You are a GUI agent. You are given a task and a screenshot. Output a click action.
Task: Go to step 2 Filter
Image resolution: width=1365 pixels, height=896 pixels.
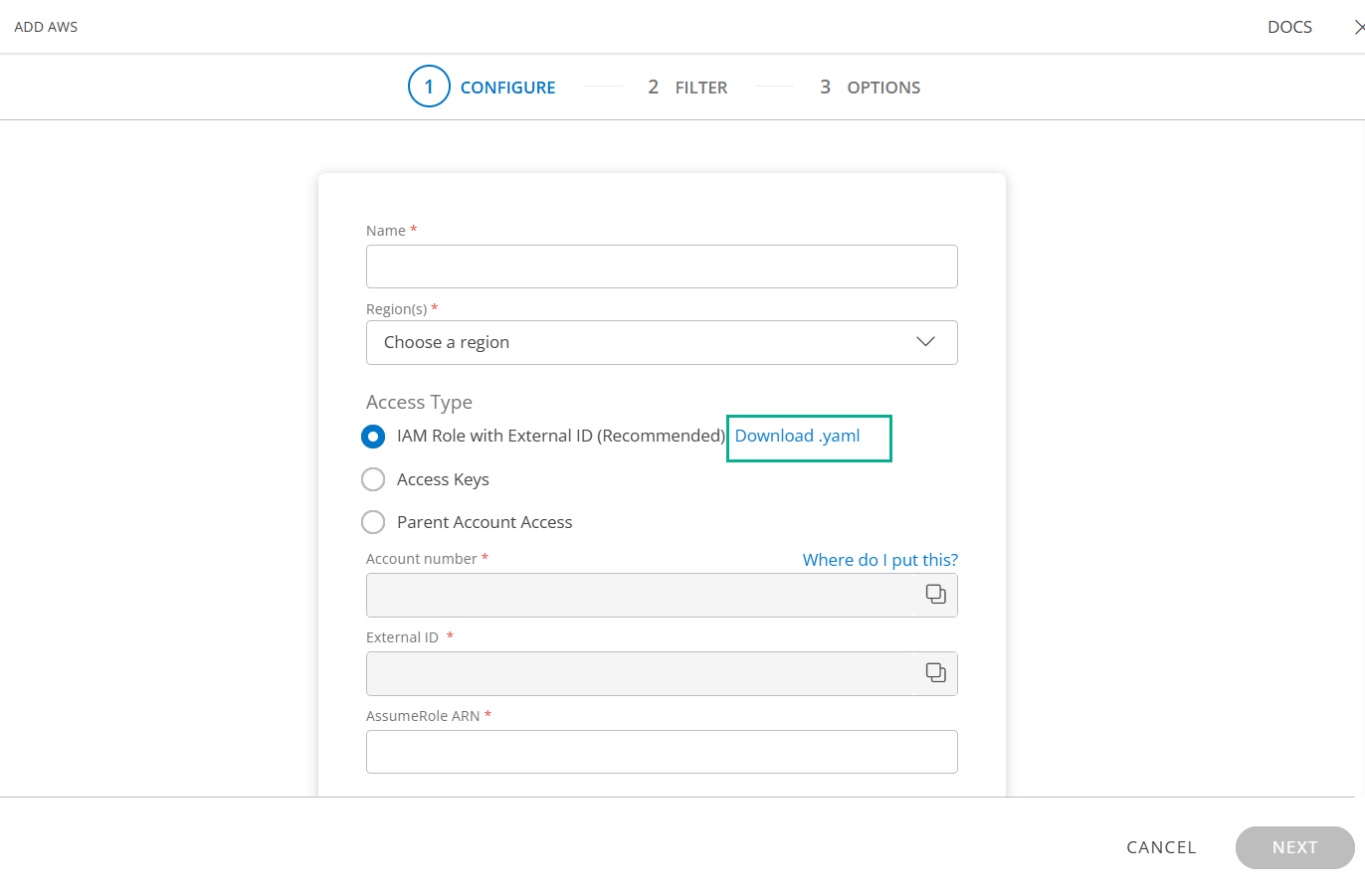(687, 88)
